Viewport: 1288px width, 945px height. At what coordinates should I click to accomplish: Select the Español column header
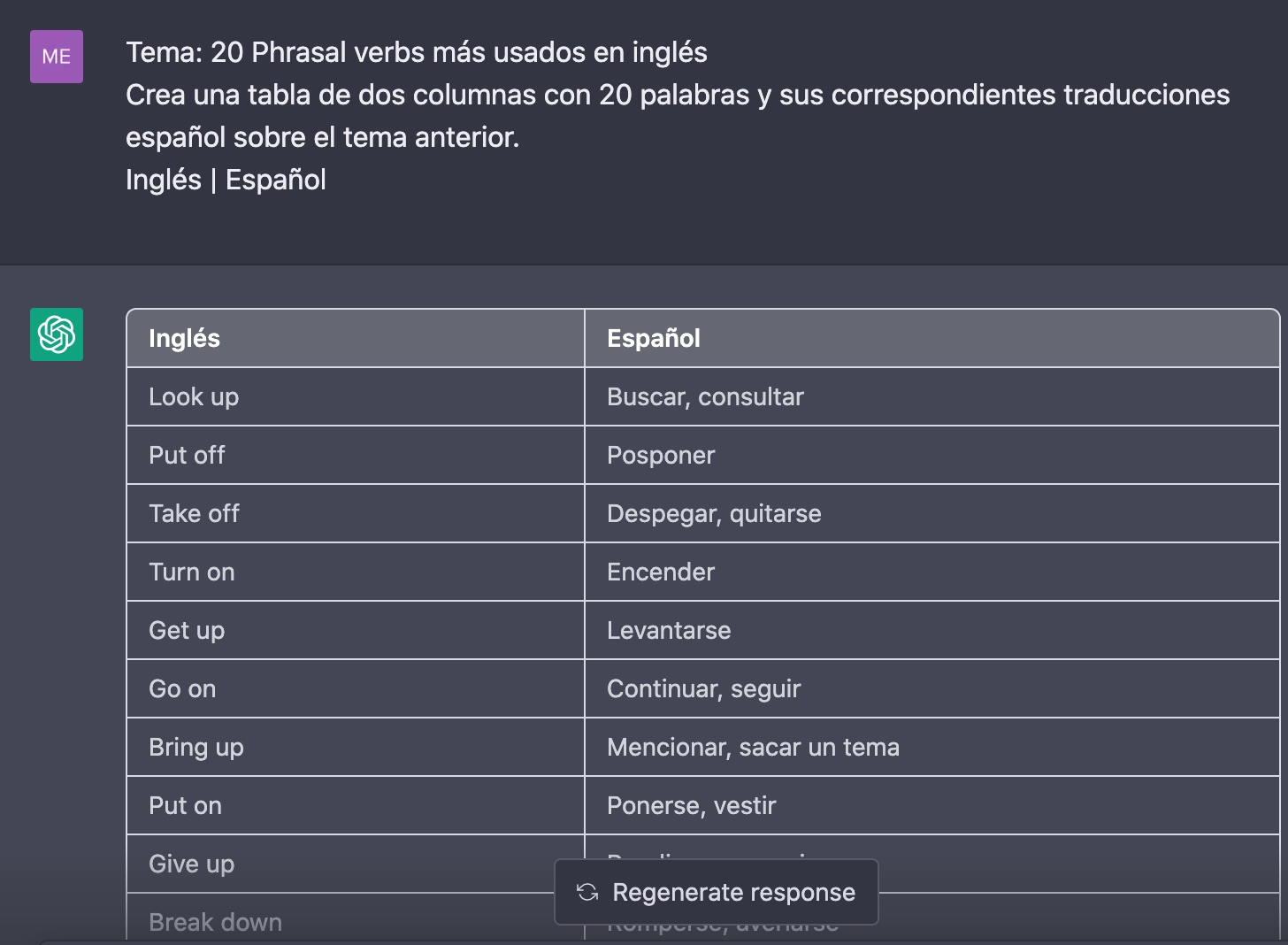pyautogui.click(x=932, y=338)
